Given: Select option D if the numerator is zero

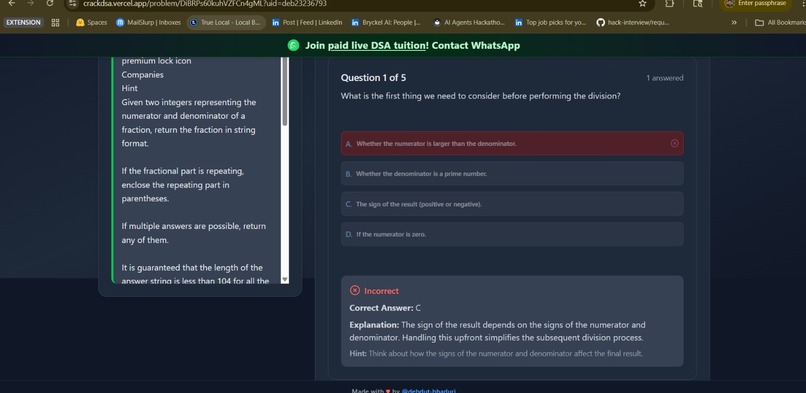Looking at the screenshot, I should pos(512,234).
